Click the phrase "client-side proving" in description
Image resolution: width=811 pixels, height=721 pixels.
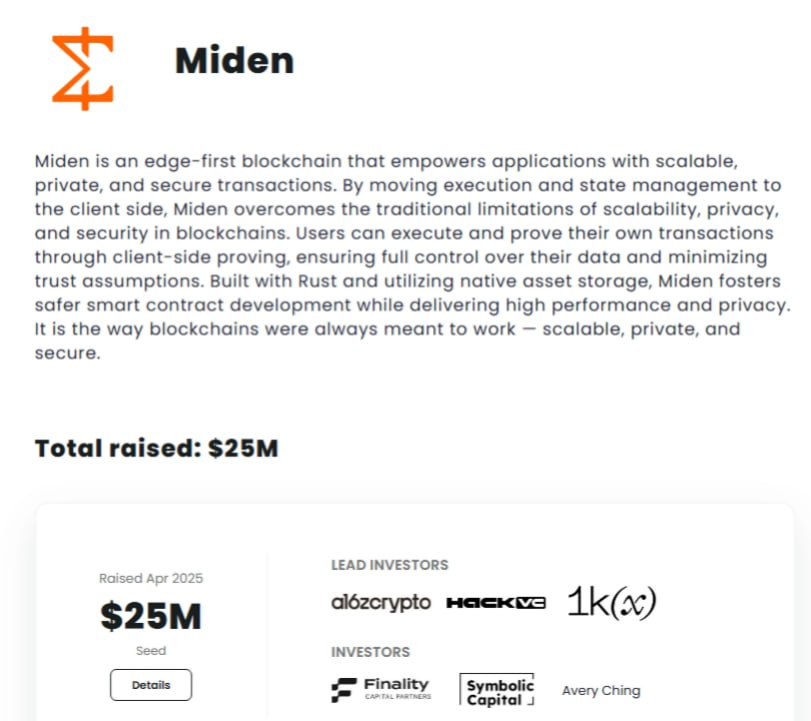point(201,258)
